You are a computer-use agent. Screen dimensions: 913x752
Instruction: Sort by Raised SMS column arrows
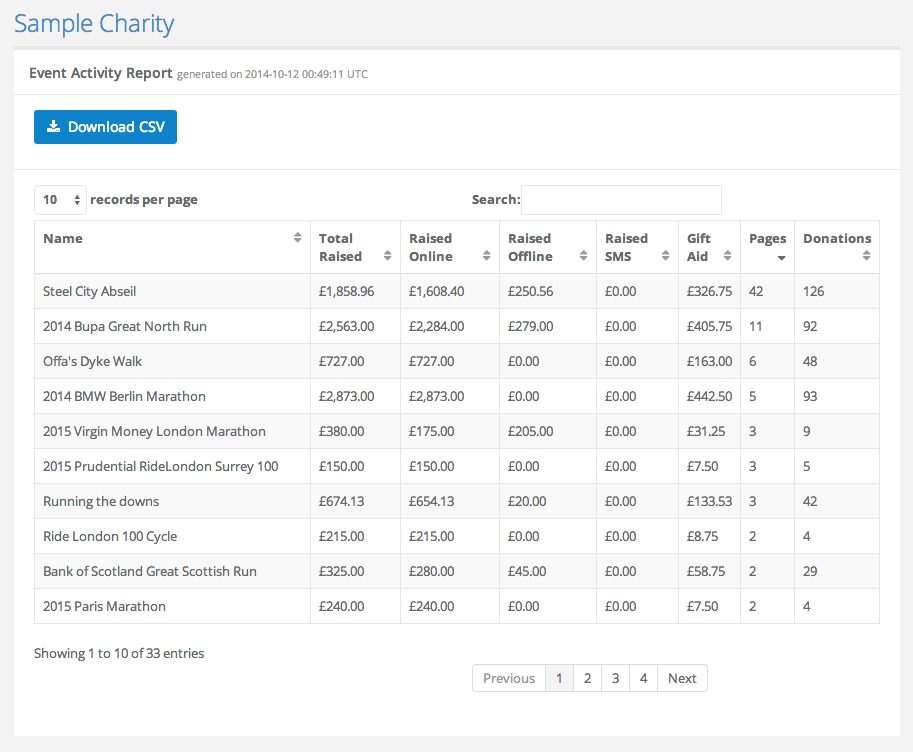click(x=666, y=256)
